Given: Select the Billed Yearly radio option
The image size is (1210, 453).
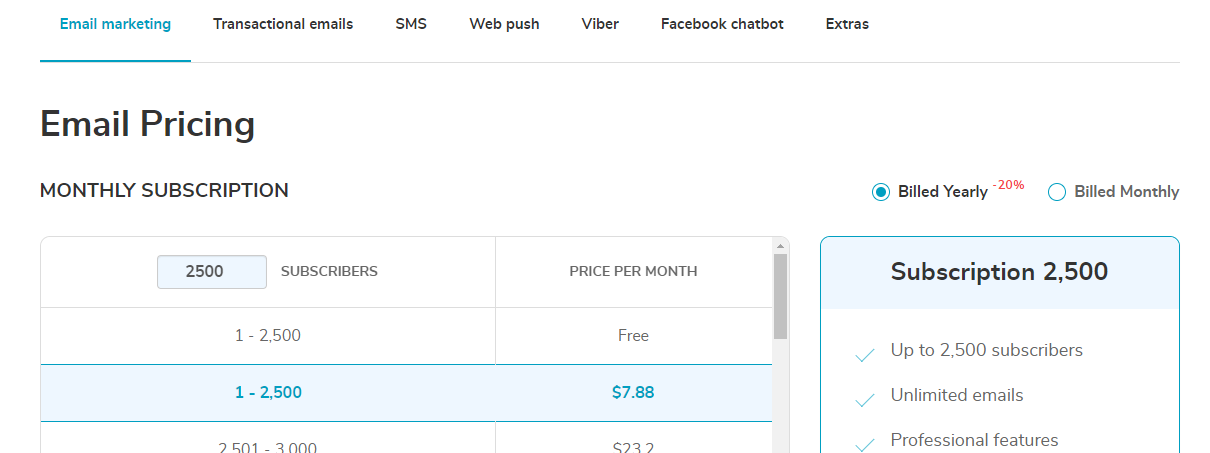Looking at the screenshot, I should pyautogui.click(x=881, y=192).
